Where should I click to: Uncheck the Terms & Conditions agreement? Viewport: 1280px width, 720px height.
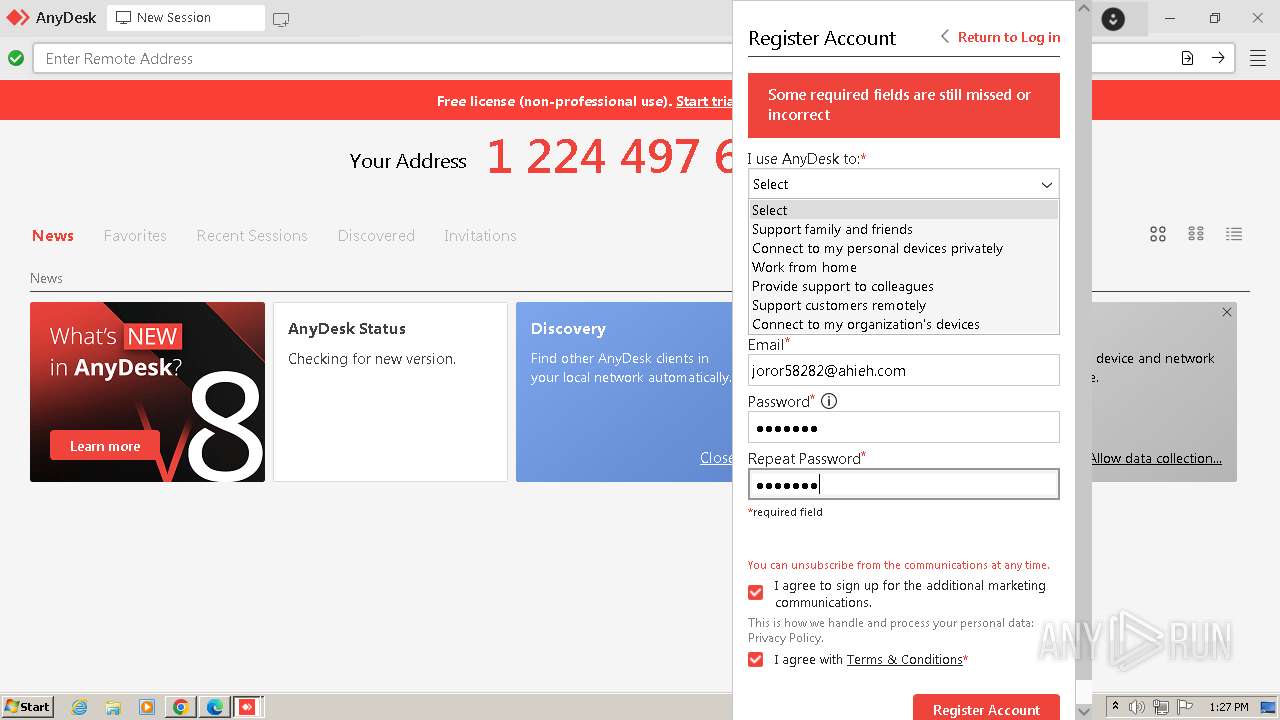[x=756, y=660]
